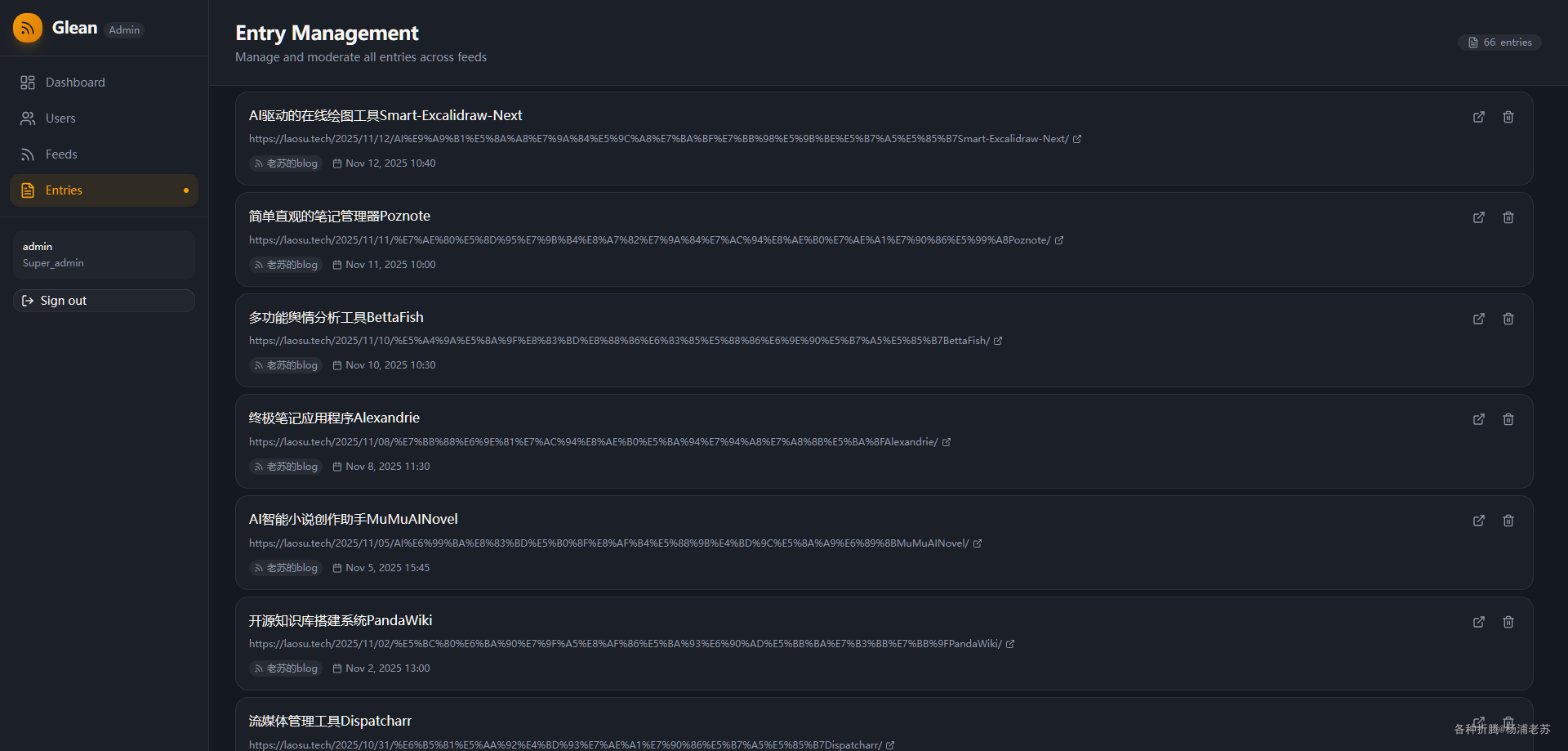Image resolution: width=1568 pixels, height=751 pixels.
Task: Delete the Poznote entry
Action: pyautogui.click(x=1508, y=217)
